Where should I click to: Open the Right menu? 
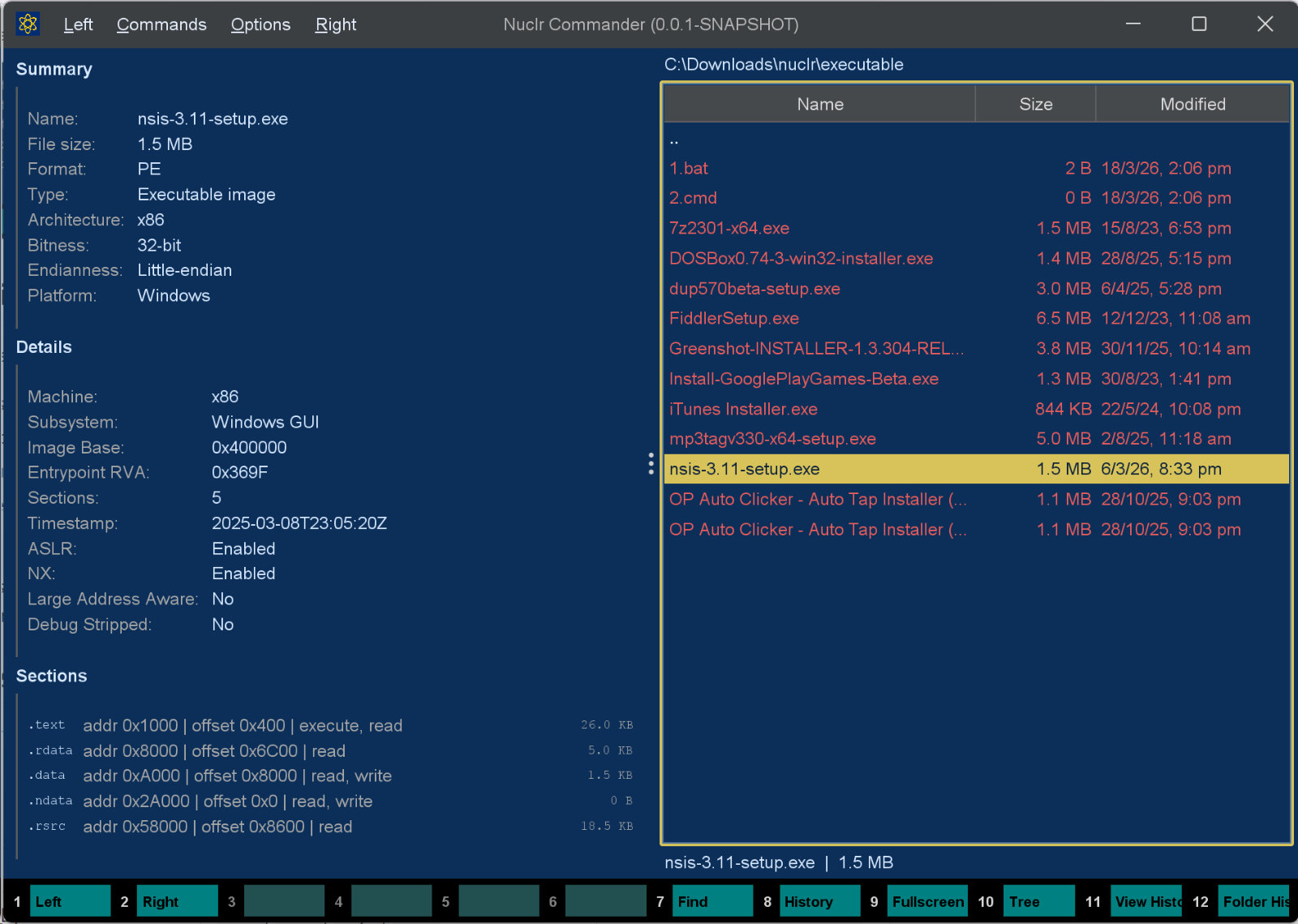[x=336, y=24]
